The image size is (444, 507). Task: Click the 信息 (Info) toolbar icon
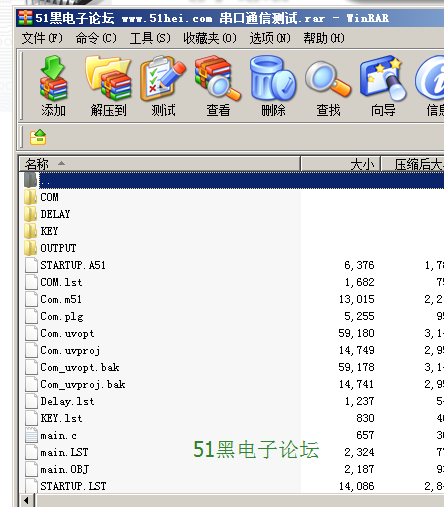click(430, 78)
